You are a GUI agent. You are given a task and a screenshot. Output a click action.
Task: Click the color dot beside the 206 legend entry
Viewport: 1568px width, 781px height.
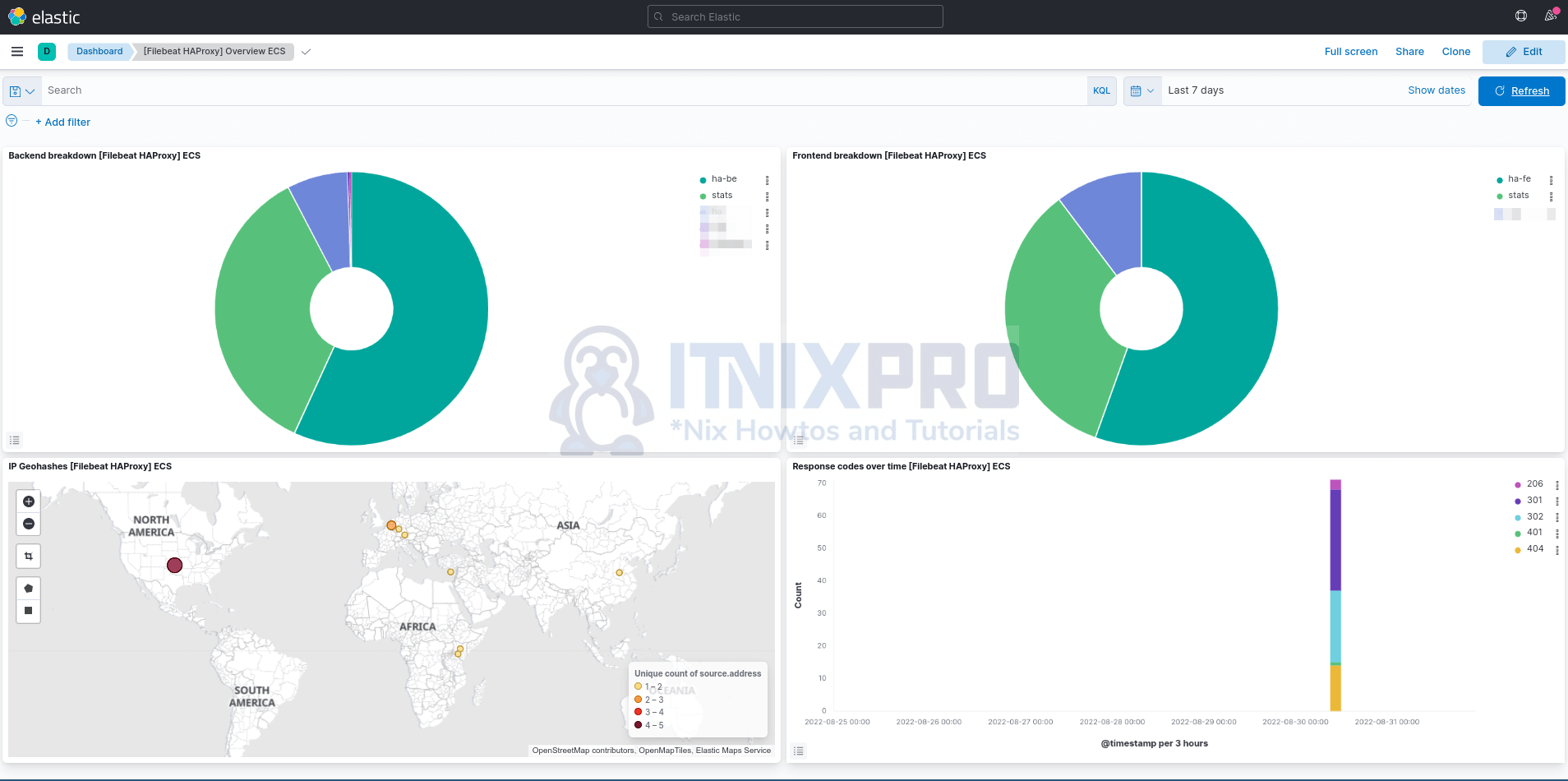(1516, 483)
